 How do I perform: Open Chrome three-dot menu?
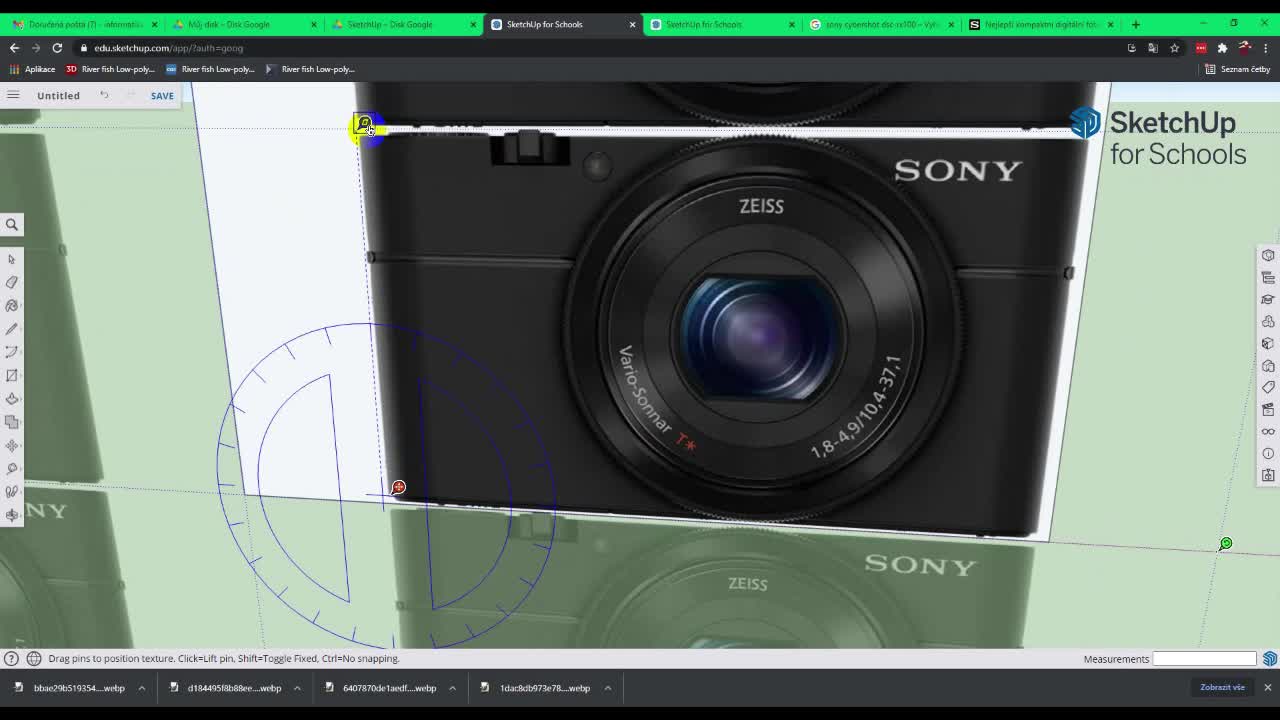coord(1266,48)
